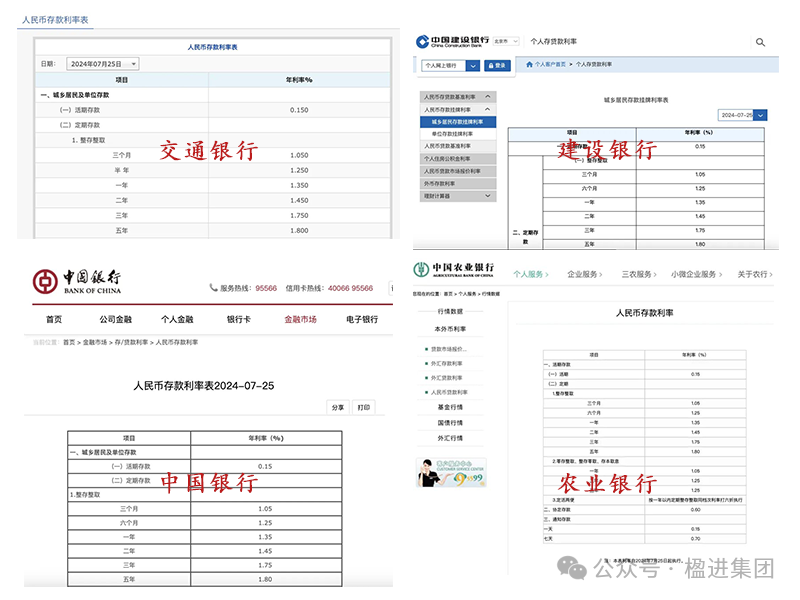This screenshot has width=800, height=600.
Task: Open the 公司金融 tab on Bank of China
Action: pyautogui.click(x=115, y=319)
